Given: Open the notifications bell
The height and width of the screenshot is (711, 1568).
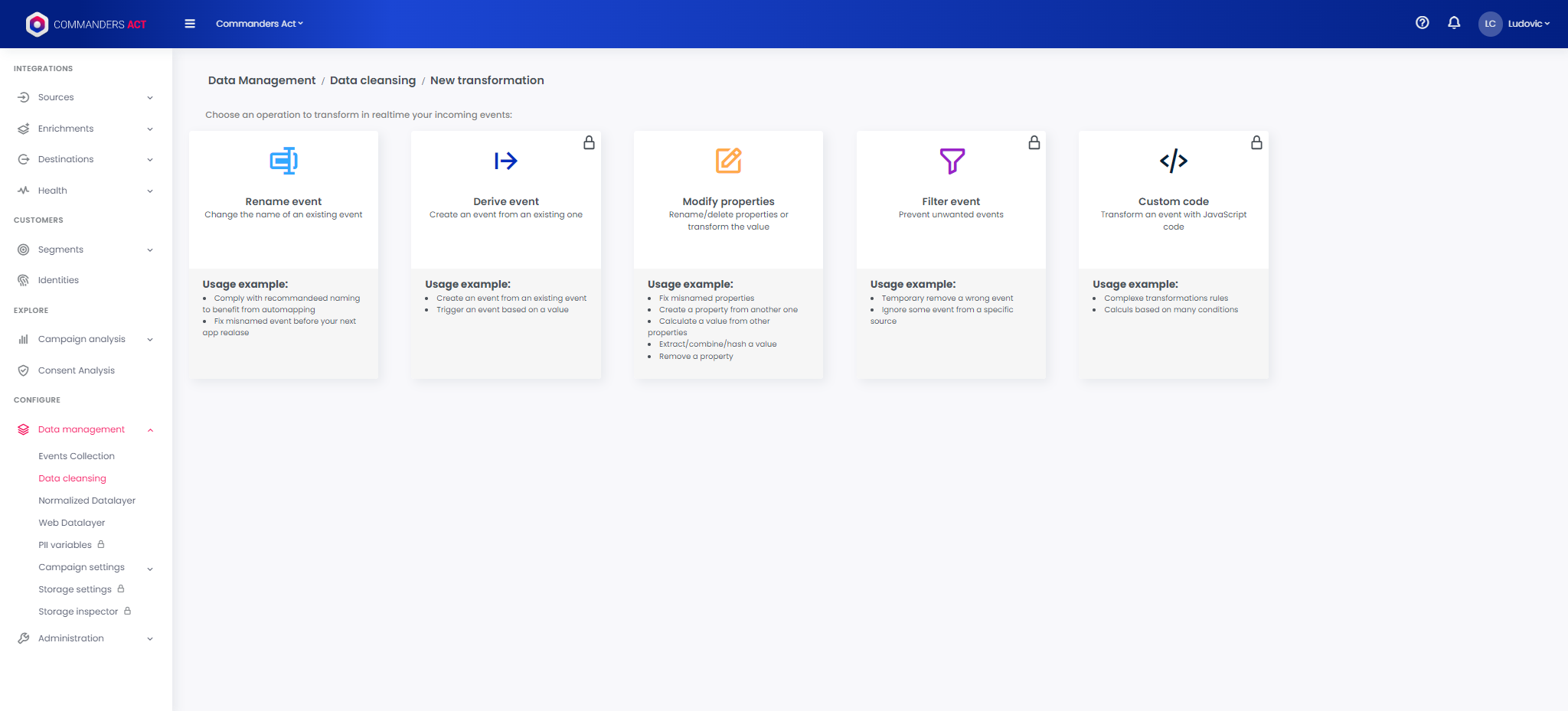Looking at the screenshot, I should coord(1453,23).
